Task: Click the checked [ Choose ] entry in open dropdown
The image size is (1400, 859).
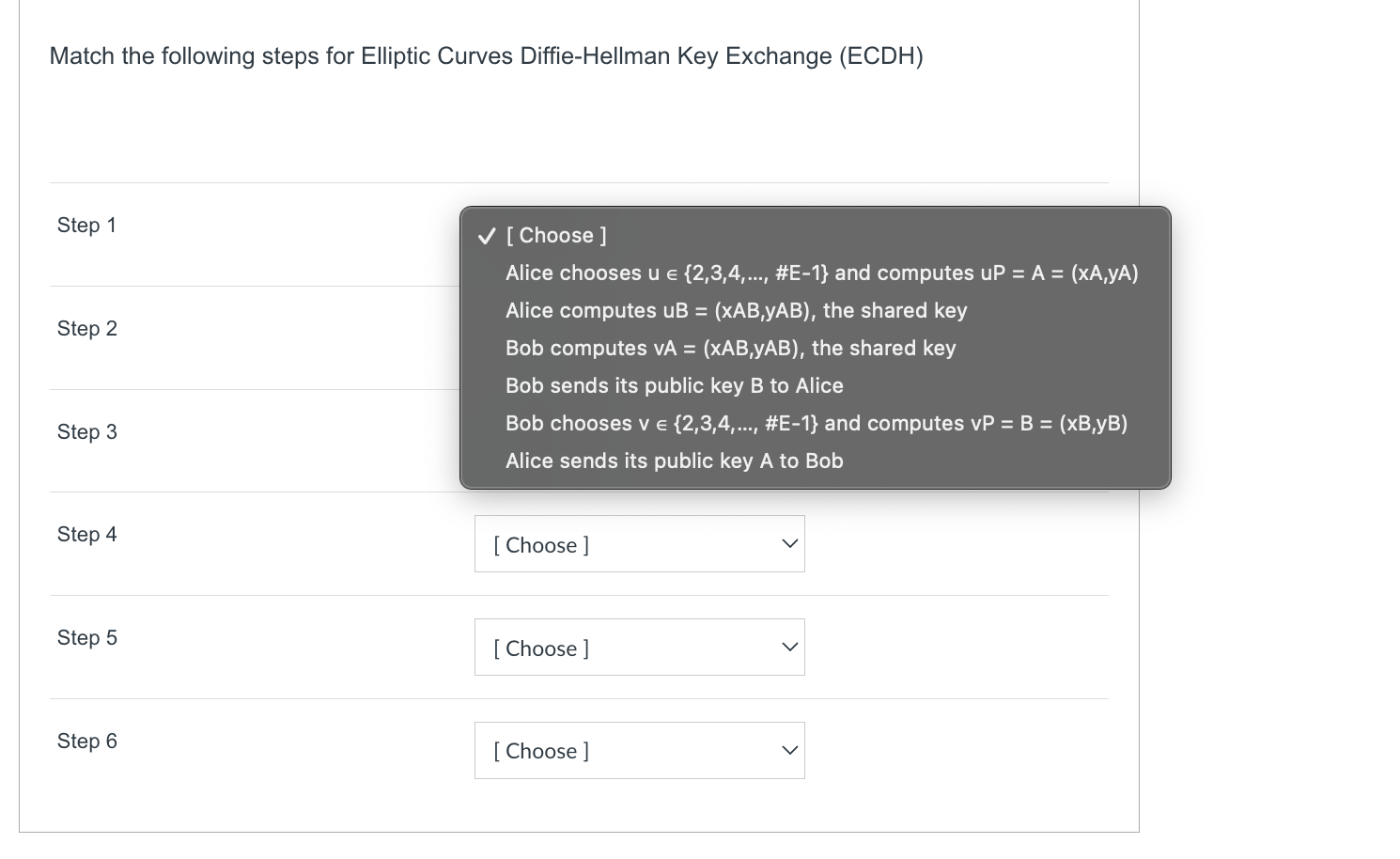Action: coord(556,235)
